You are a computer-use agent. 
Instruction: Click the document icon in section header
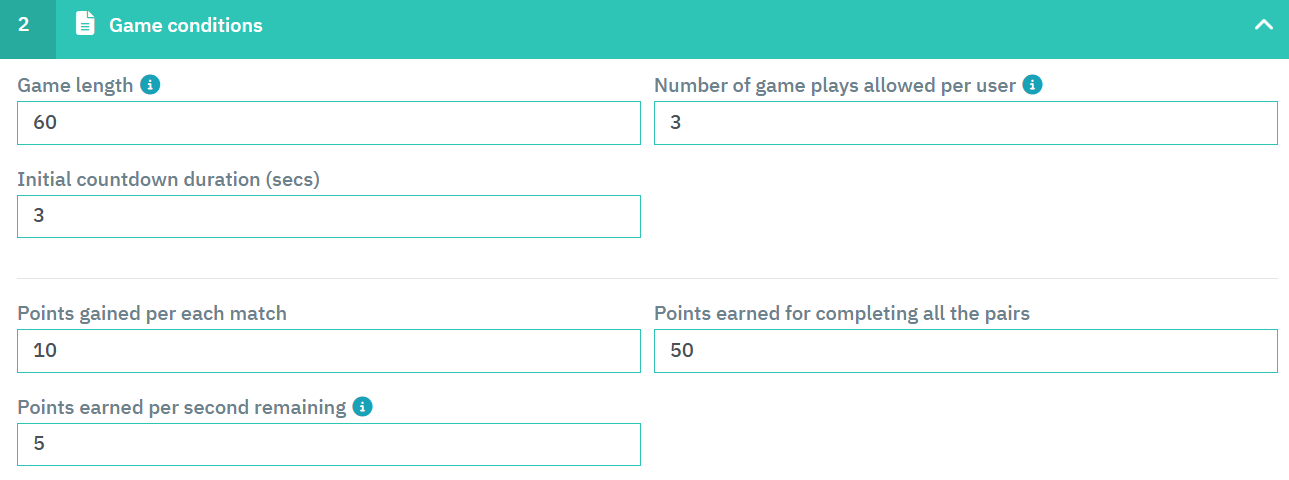coord(86,25)
